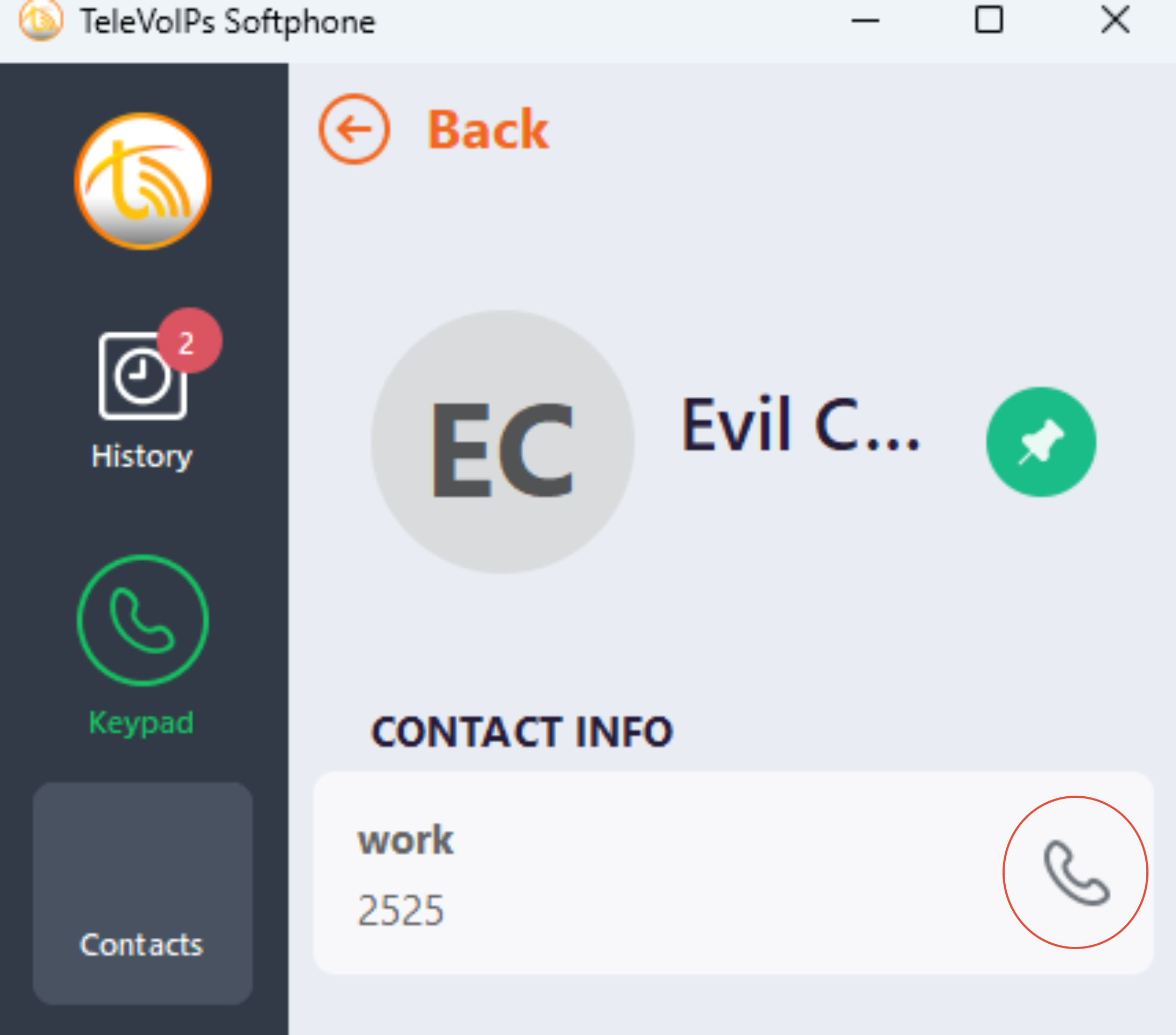The height and width of the screenshot is (1035, 1176).
Task: Minimize the TeleVoIPs Softphone window
Action: click(865, 21)
